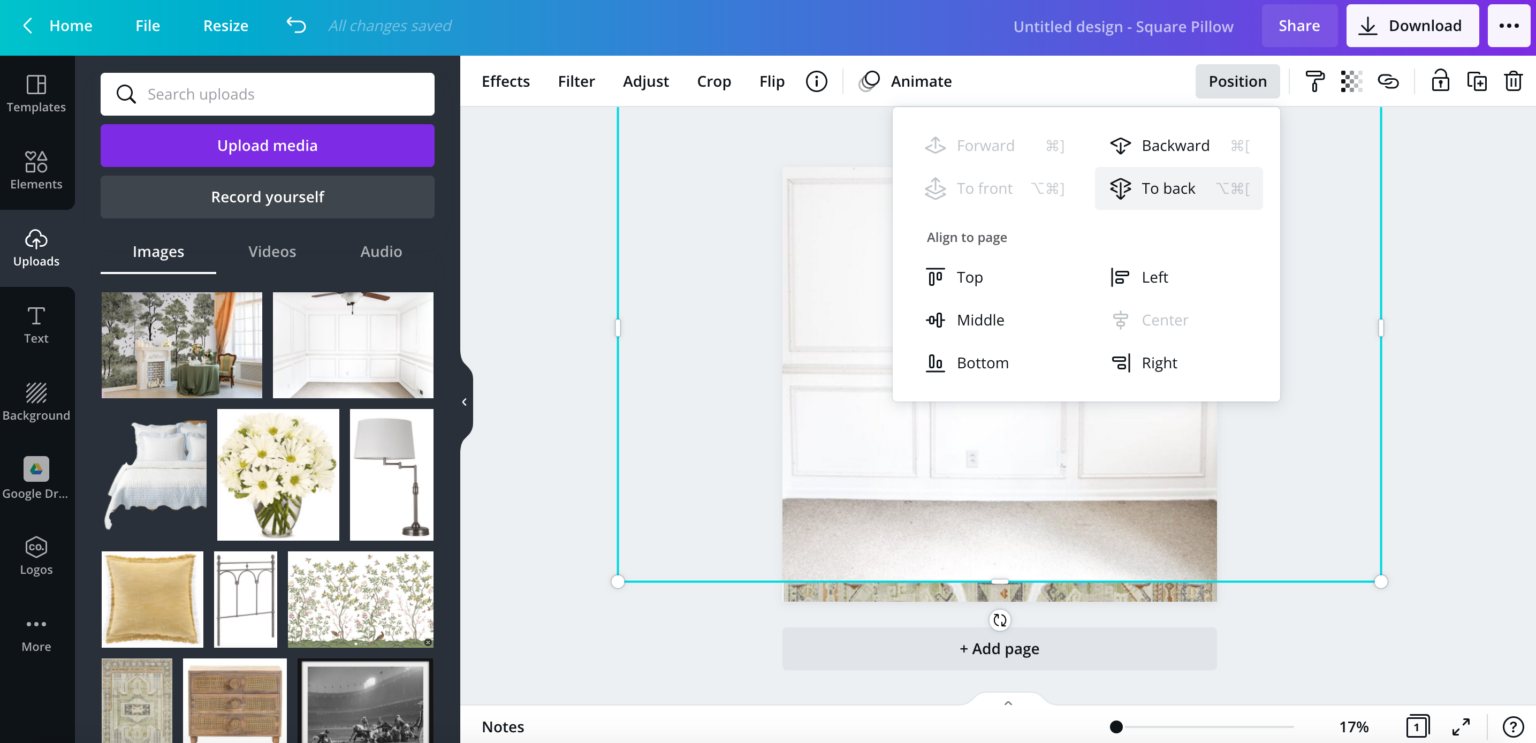Open the Resize menu

[x=226, y=25]
